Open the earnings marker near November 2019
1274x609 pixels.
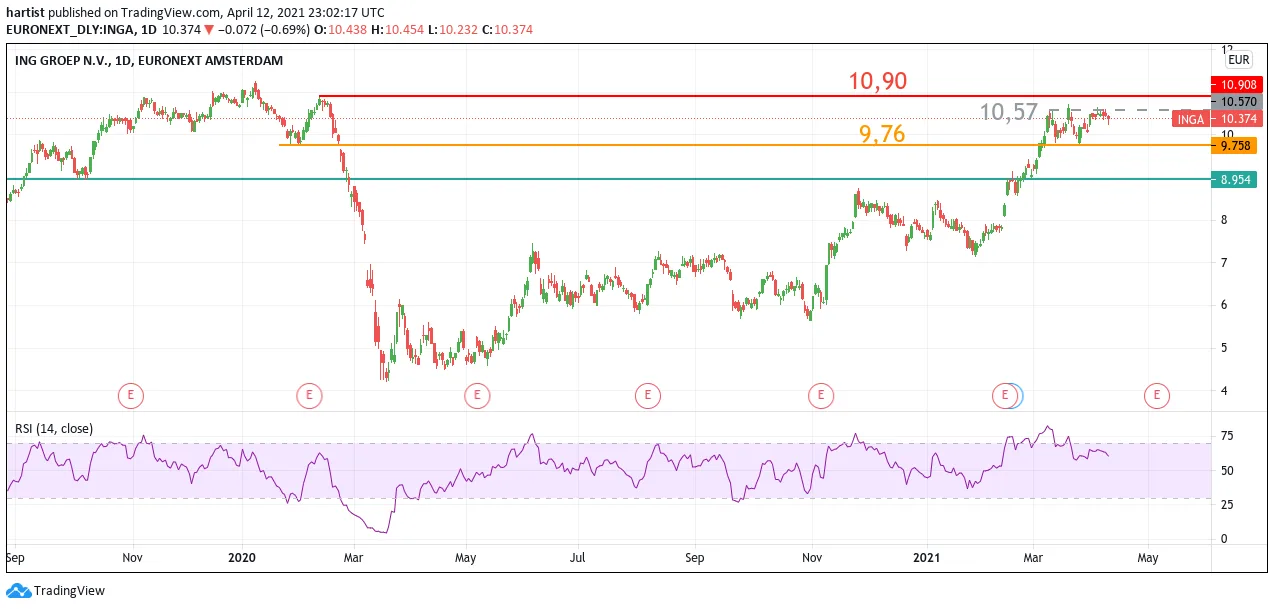coord(131,396)
